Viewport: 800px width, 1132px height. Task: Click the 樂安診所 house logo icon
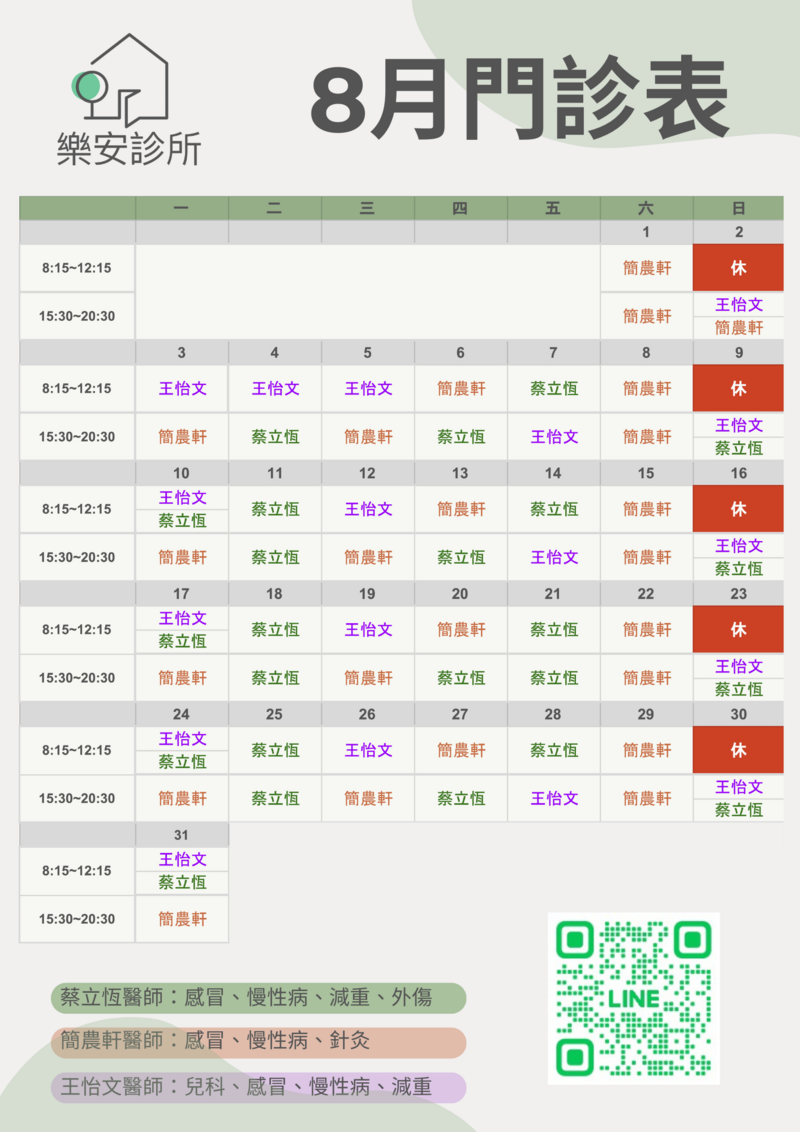[120, 79]
